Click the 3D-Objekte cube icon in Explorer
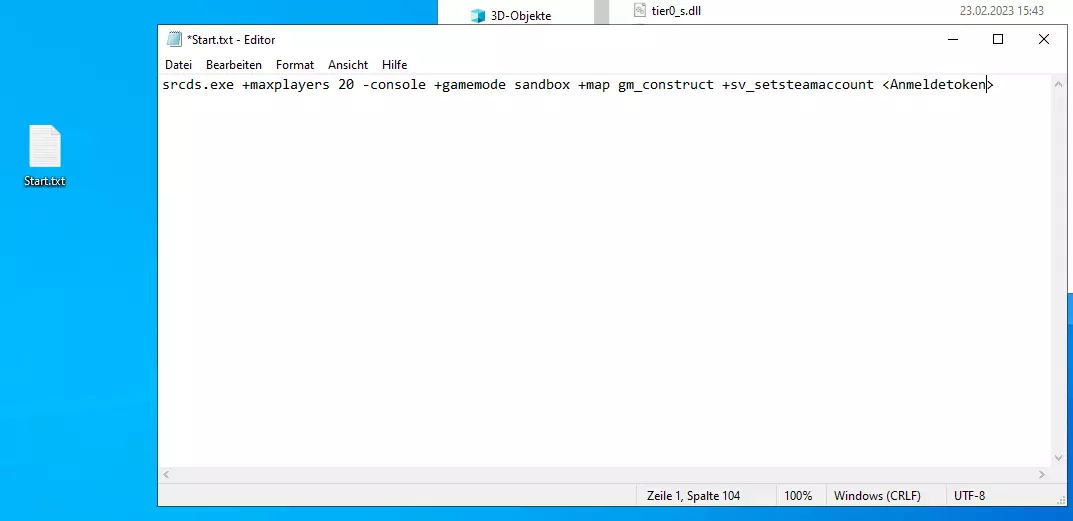Screen dimensions: 1073x521 (x=478, y=16)
